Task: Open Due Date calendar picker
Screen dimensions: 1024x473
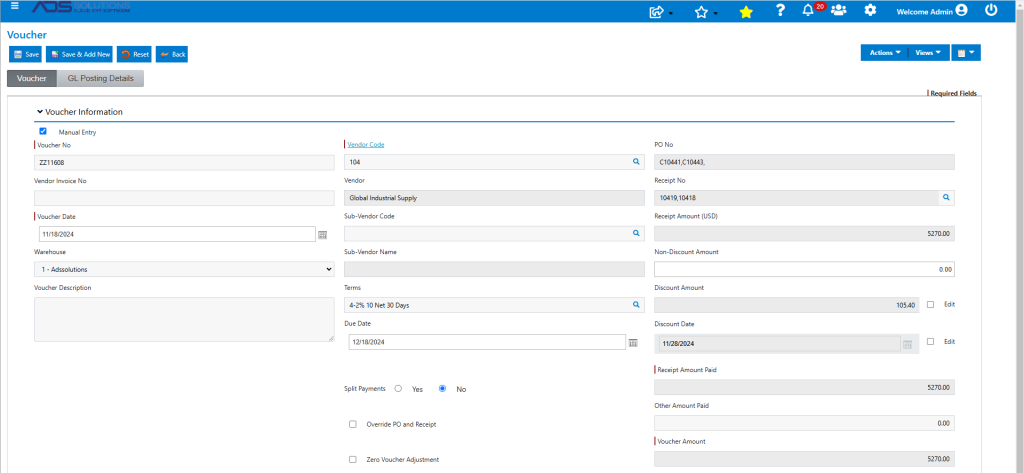Action: (633, 342)
